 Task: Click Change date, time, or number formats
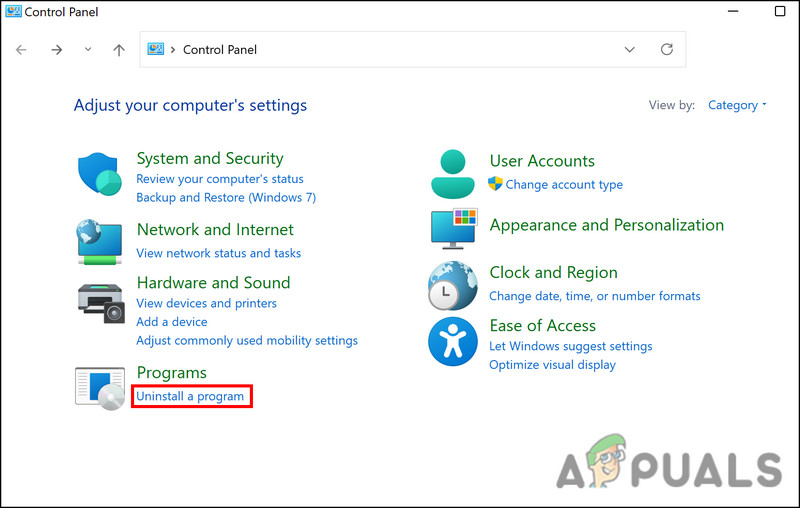(x=594, y=296)
